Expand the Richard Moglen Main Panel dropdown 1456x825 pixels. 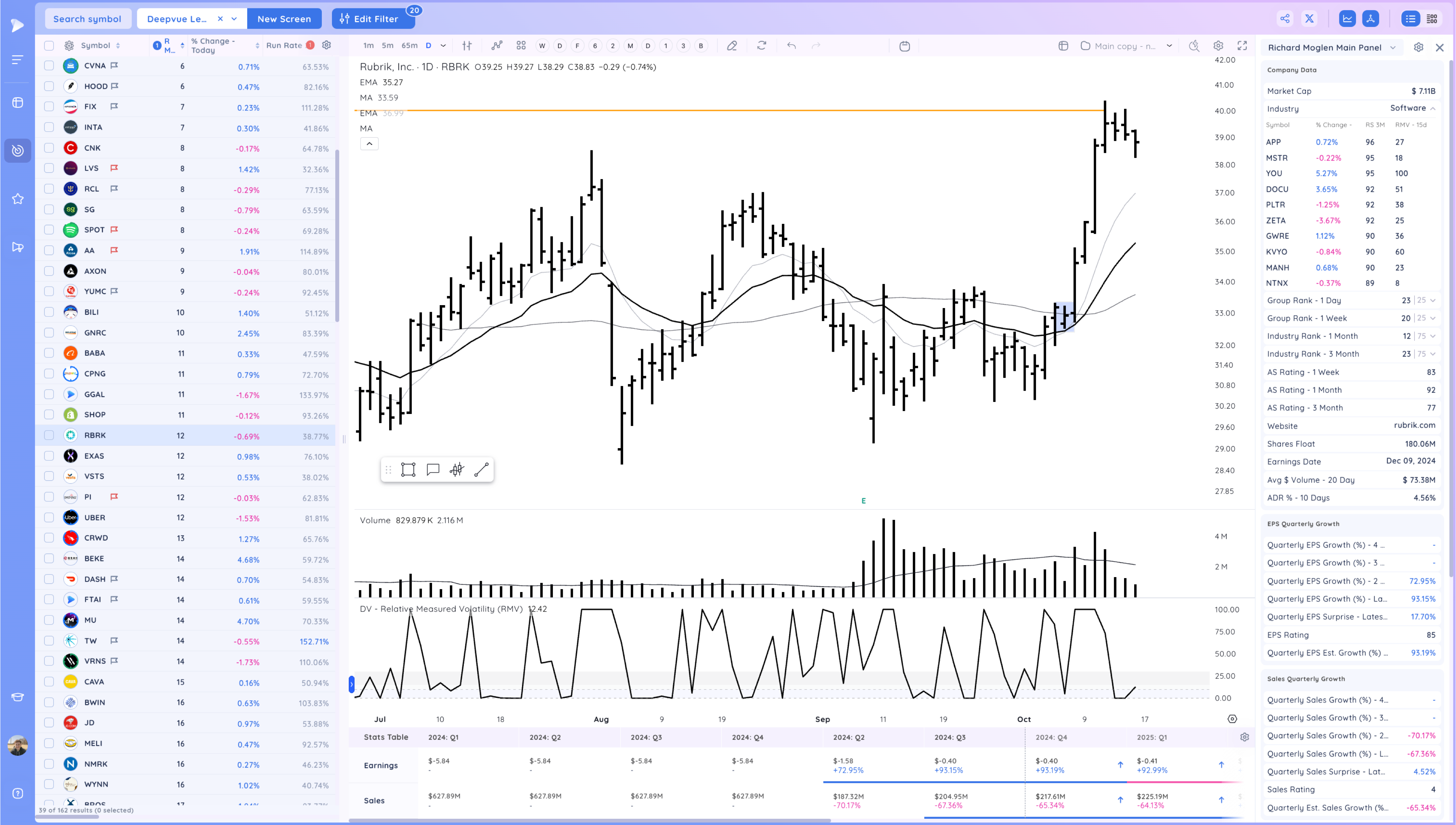tap(1393, 48)
